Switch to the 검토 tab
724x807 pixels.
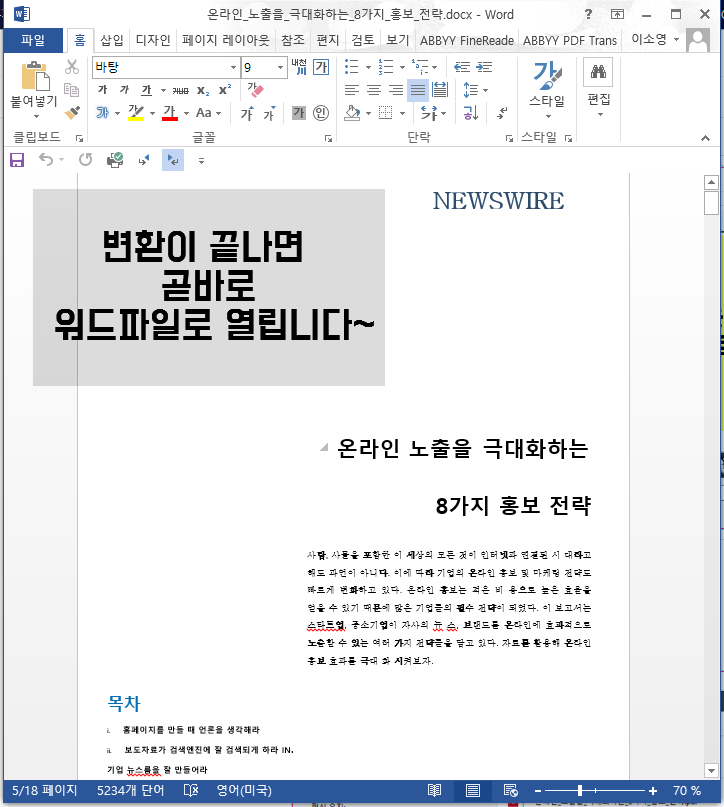click(x=363, y=40)
